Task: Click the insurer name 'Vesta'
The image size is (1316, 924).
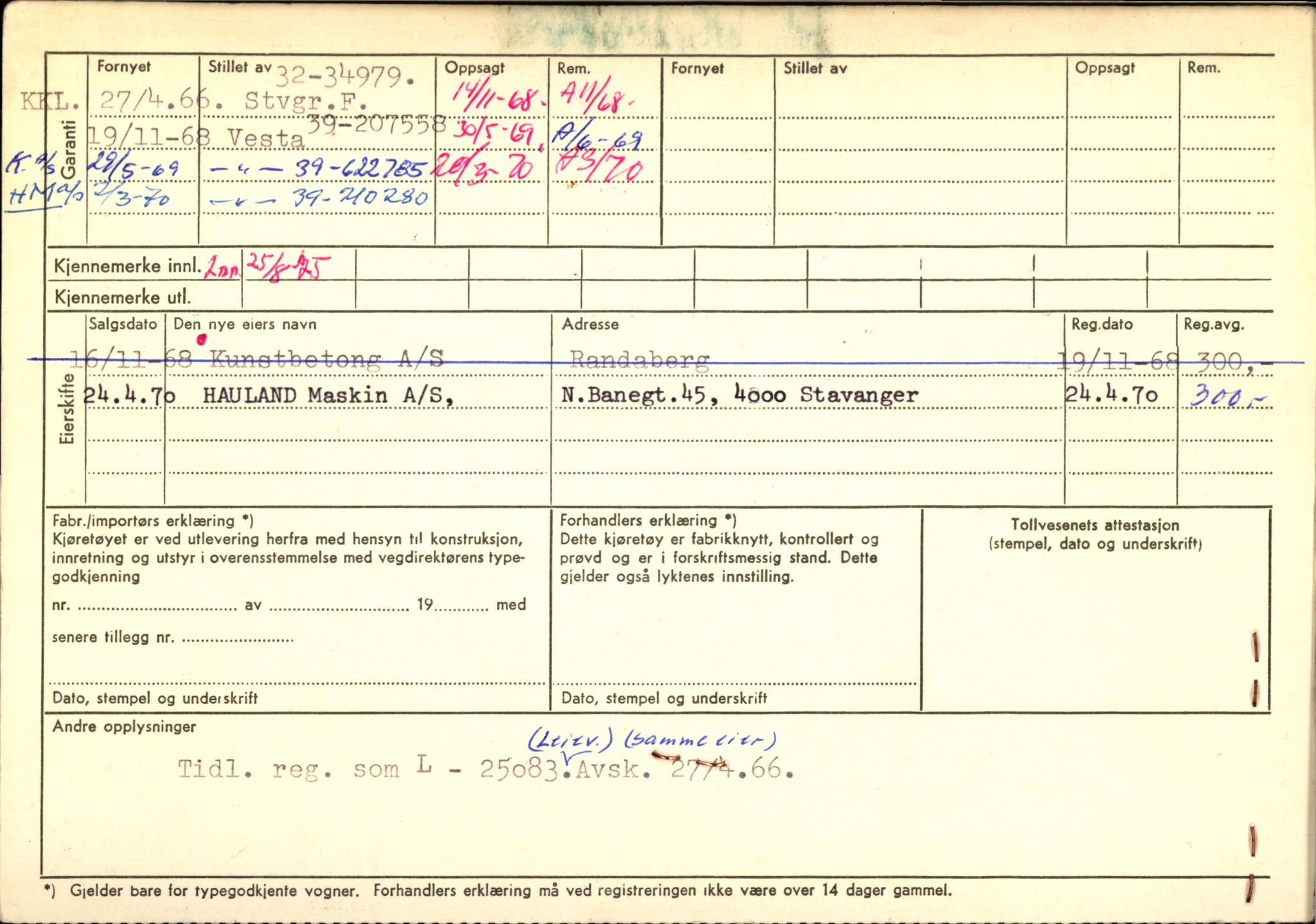Action: click(x=265, y=138)
